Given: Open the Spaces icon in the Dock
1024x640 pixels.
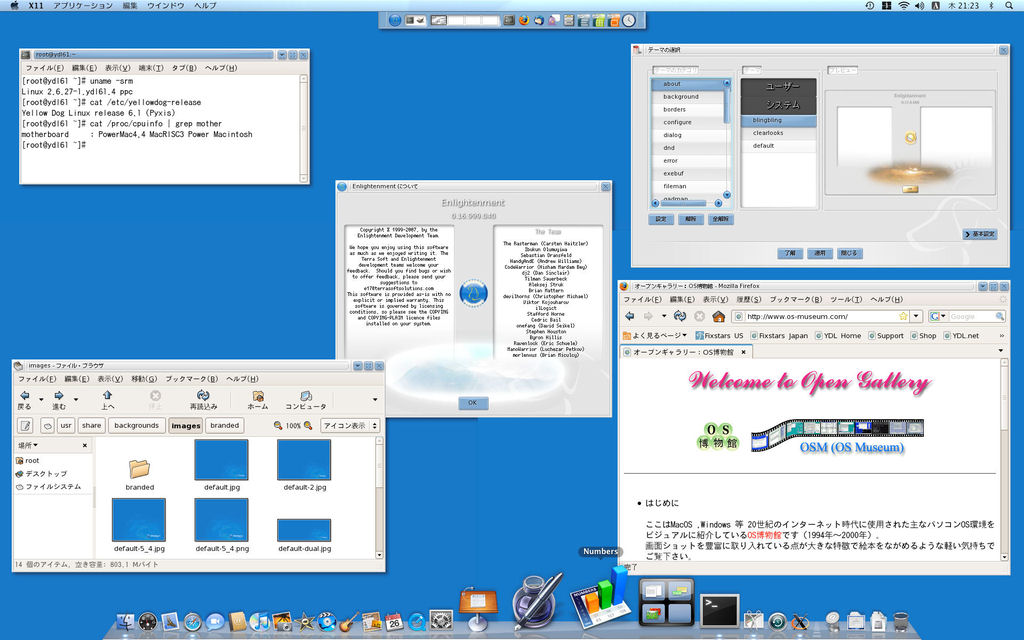Looking at the screenshot, I should (x=666, y=602).
